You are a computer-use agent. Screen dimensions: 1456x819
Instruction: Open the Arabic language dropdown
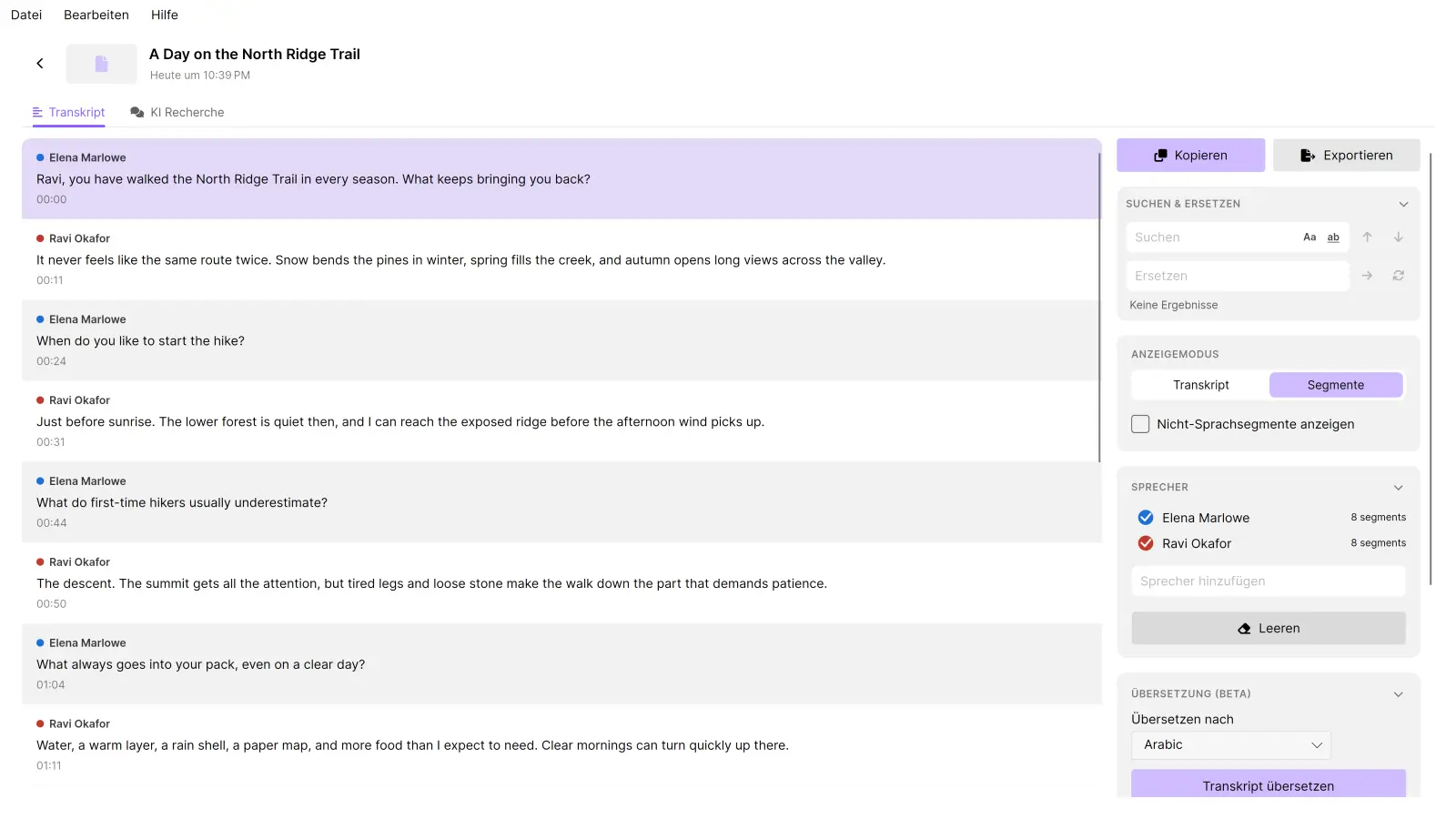pyautogui.click(x=1231, y=745)
